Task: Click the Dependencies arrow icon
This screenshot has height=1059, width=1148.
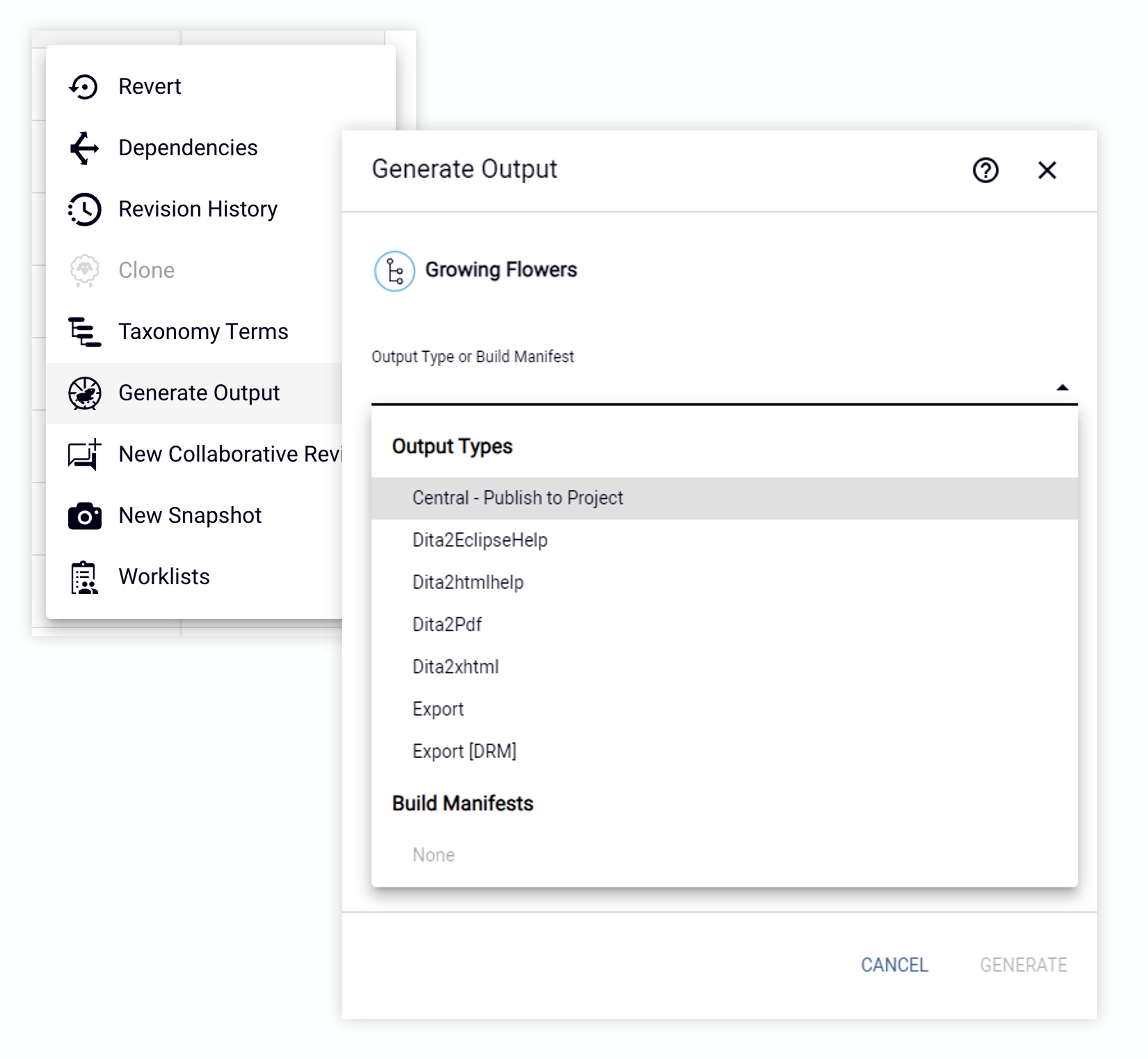Action: pos(84,148)
